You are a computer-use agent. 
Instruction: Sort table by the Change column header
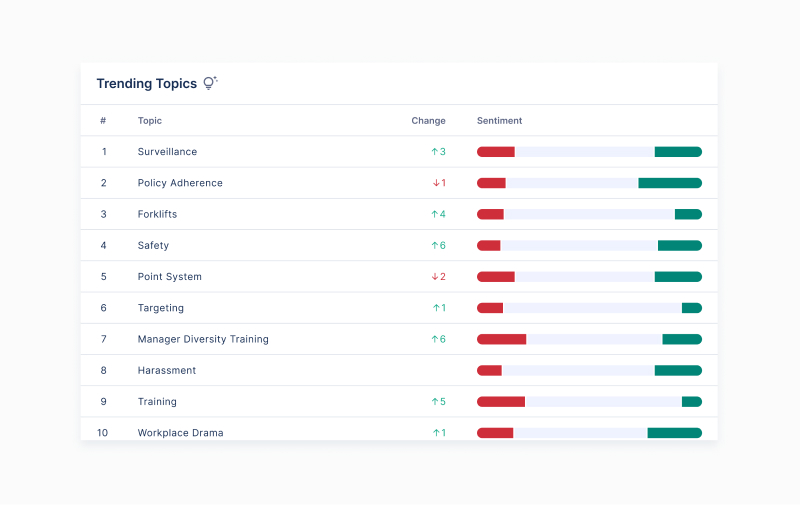tap(428, 121)
